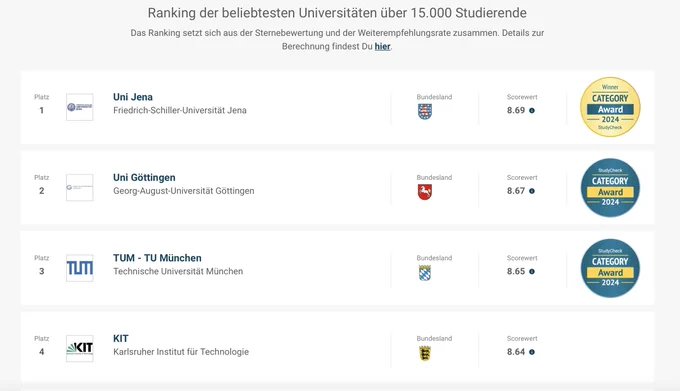The width and height of the screenshot is (680, 391).
Task: Click the Thüringen coat of arms icon
Action: 425,112
